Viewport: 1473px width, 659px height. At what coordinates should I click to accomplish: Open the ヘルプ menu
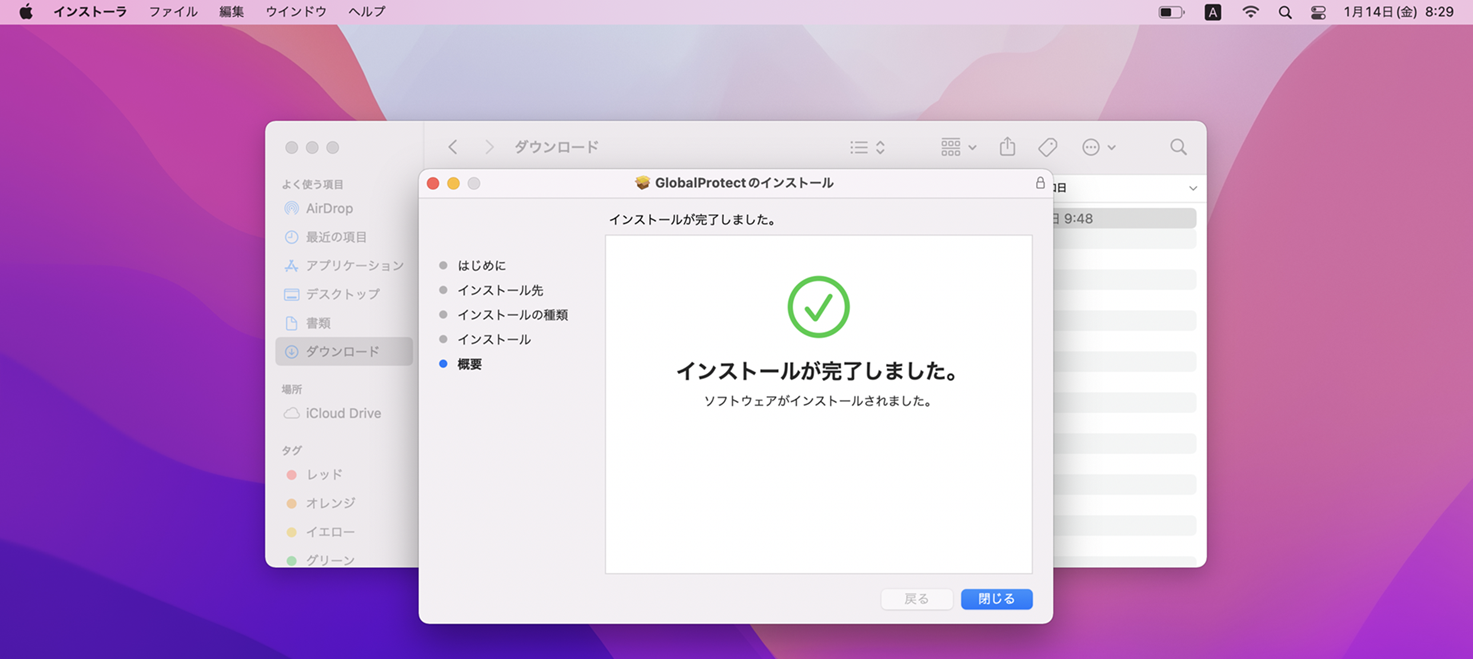(x=367, y=12)
